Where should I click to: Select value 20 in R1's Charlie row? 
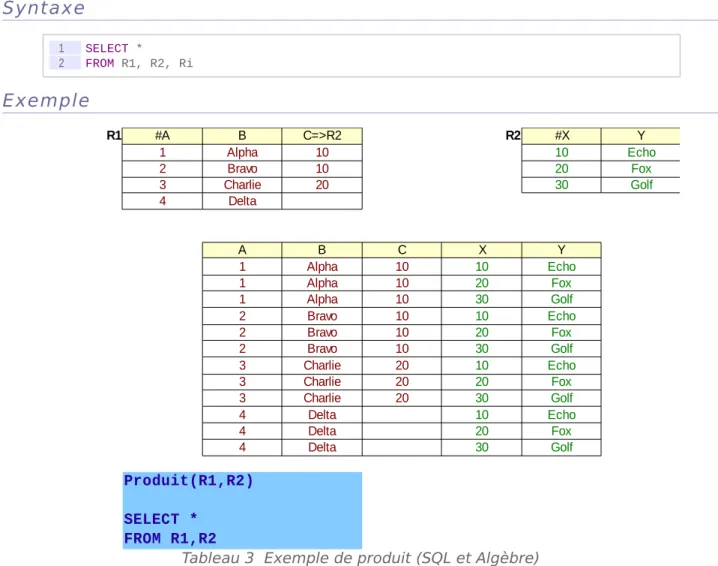(x=322, y=185)
